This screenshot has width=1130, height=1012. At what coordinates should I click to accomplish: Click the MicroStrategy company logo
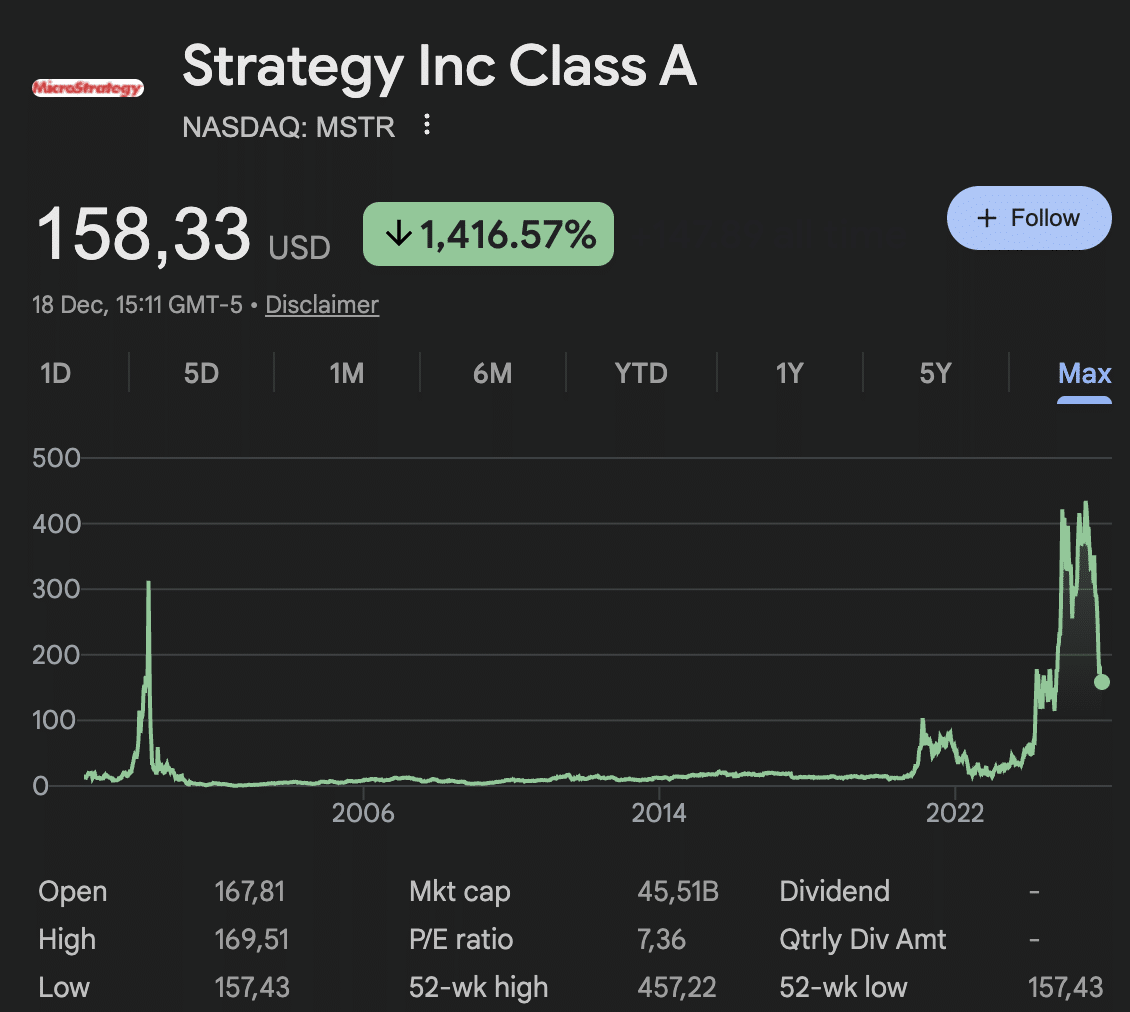pos(88,87)
